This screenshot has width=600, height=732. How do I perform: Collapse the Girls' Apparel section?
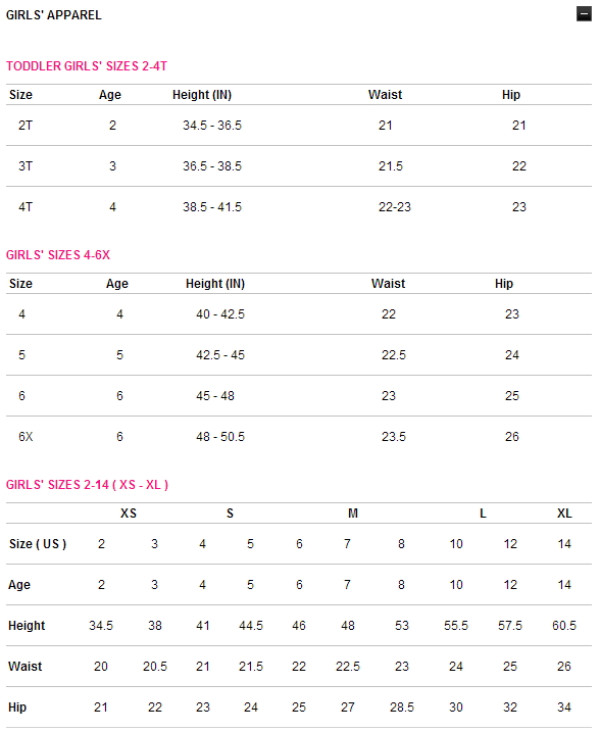[x=584, y=15]
